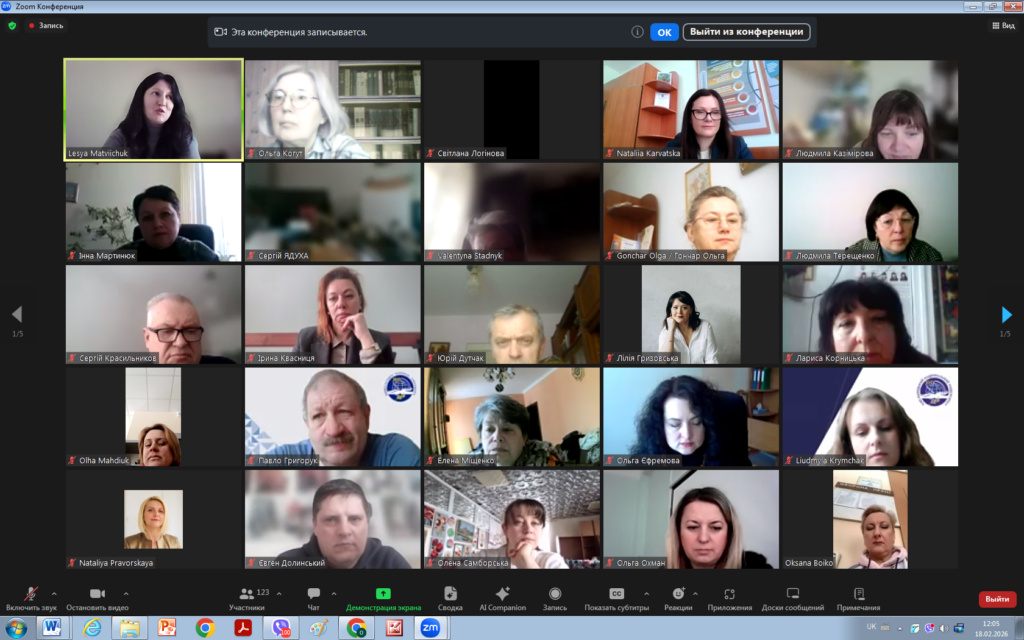Expand video options arrow next to camera
The height and width of the screenshot is (640, 1024).
tap(125, 593)
